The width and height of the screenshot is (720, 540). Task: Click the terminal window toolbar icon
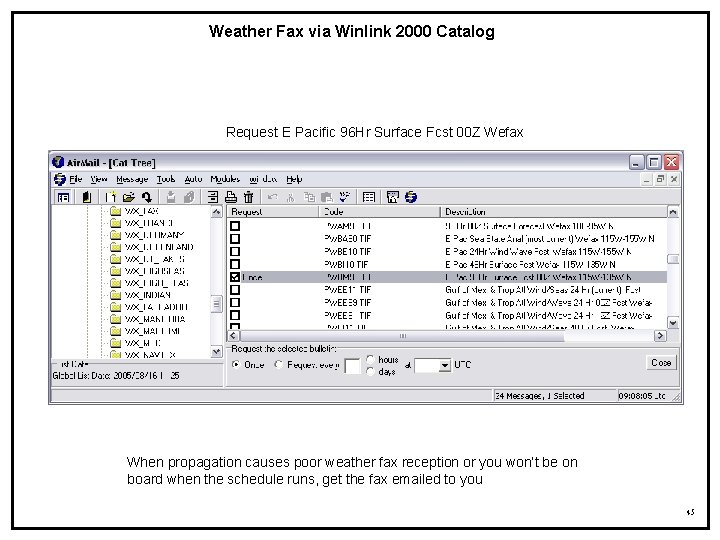(x=393, y=197)
